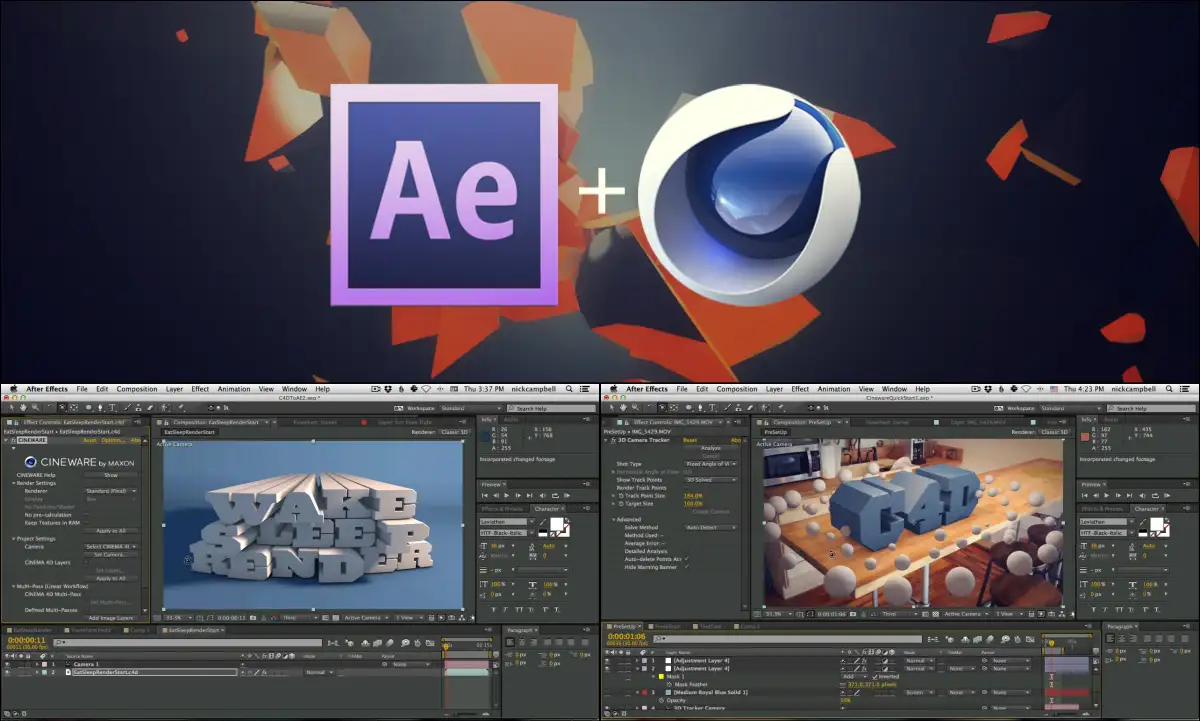This screenshot has width=1200, height=721.
Task: Click Last Frame button in right Preview panel
Action: pos(1129,495)
